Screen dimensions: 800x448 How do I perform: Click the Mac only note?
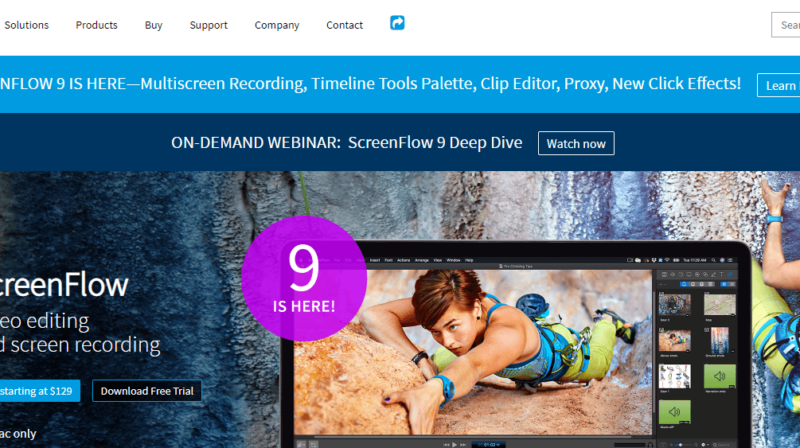tap(18, 433)
